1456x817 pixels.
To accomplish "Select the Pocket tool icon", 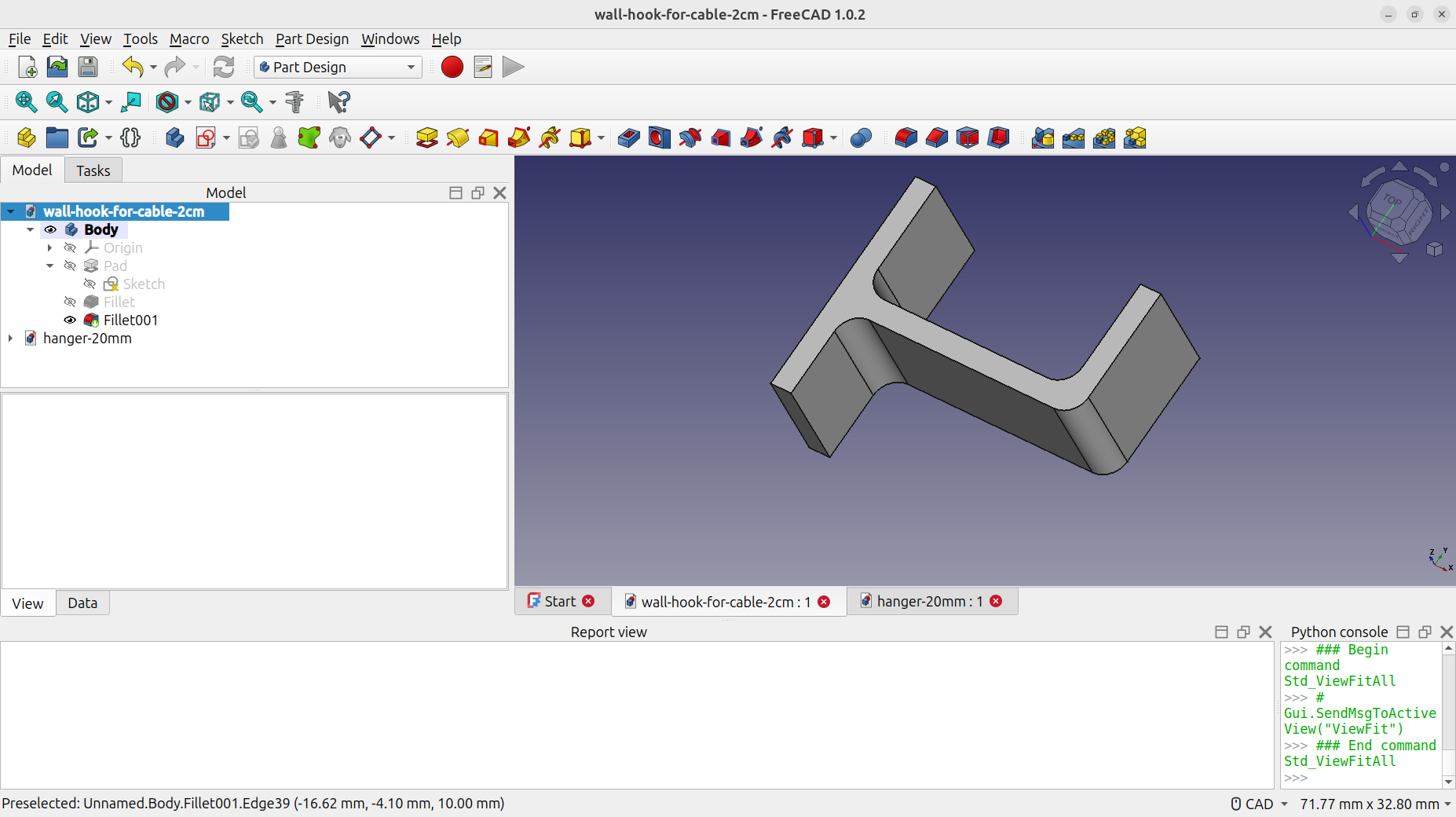I will pos(629,138).
